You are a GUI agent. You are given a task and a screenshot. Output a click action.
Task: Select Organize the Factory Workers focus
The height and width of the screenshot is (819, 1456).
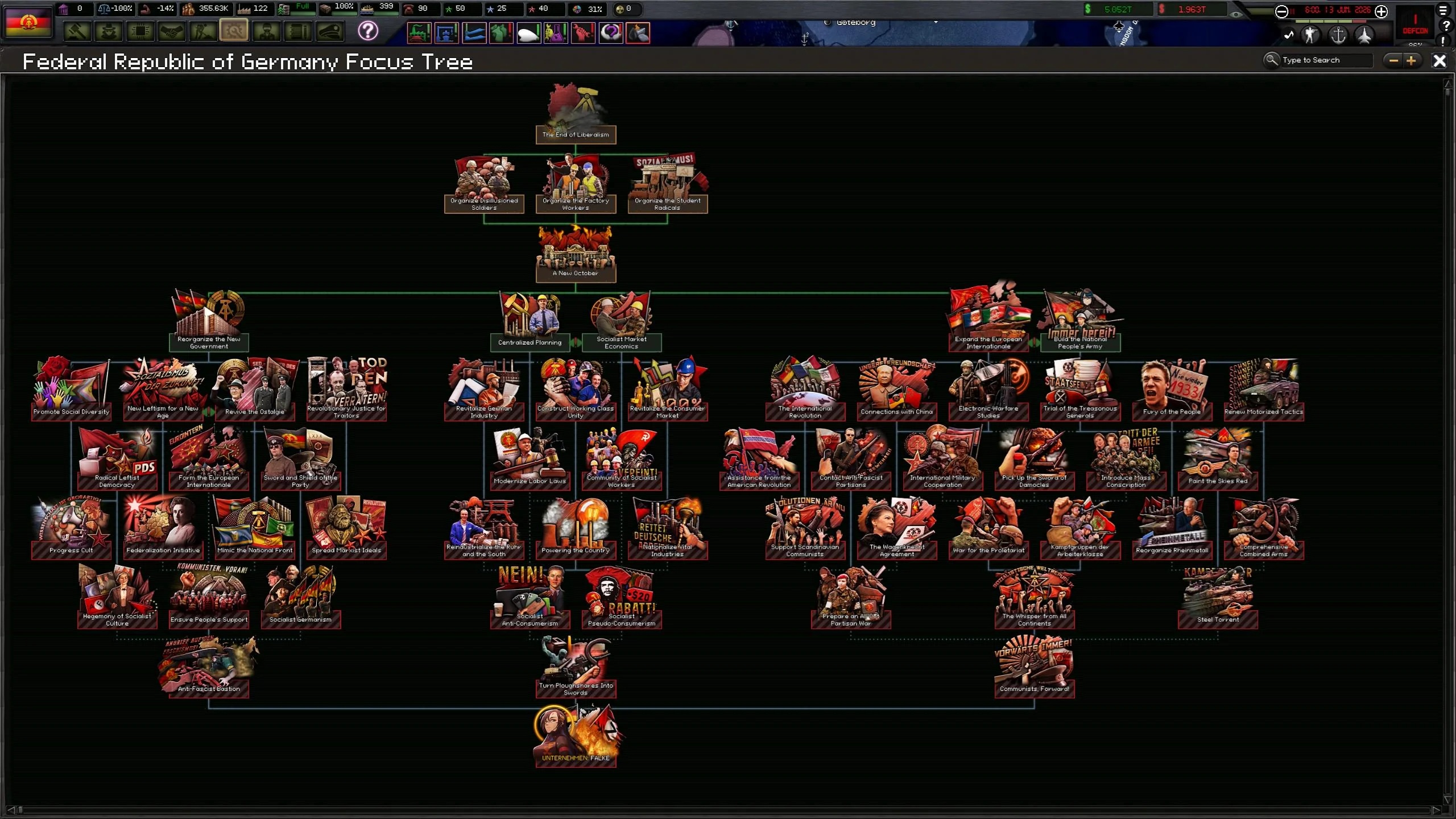[576, 184]
